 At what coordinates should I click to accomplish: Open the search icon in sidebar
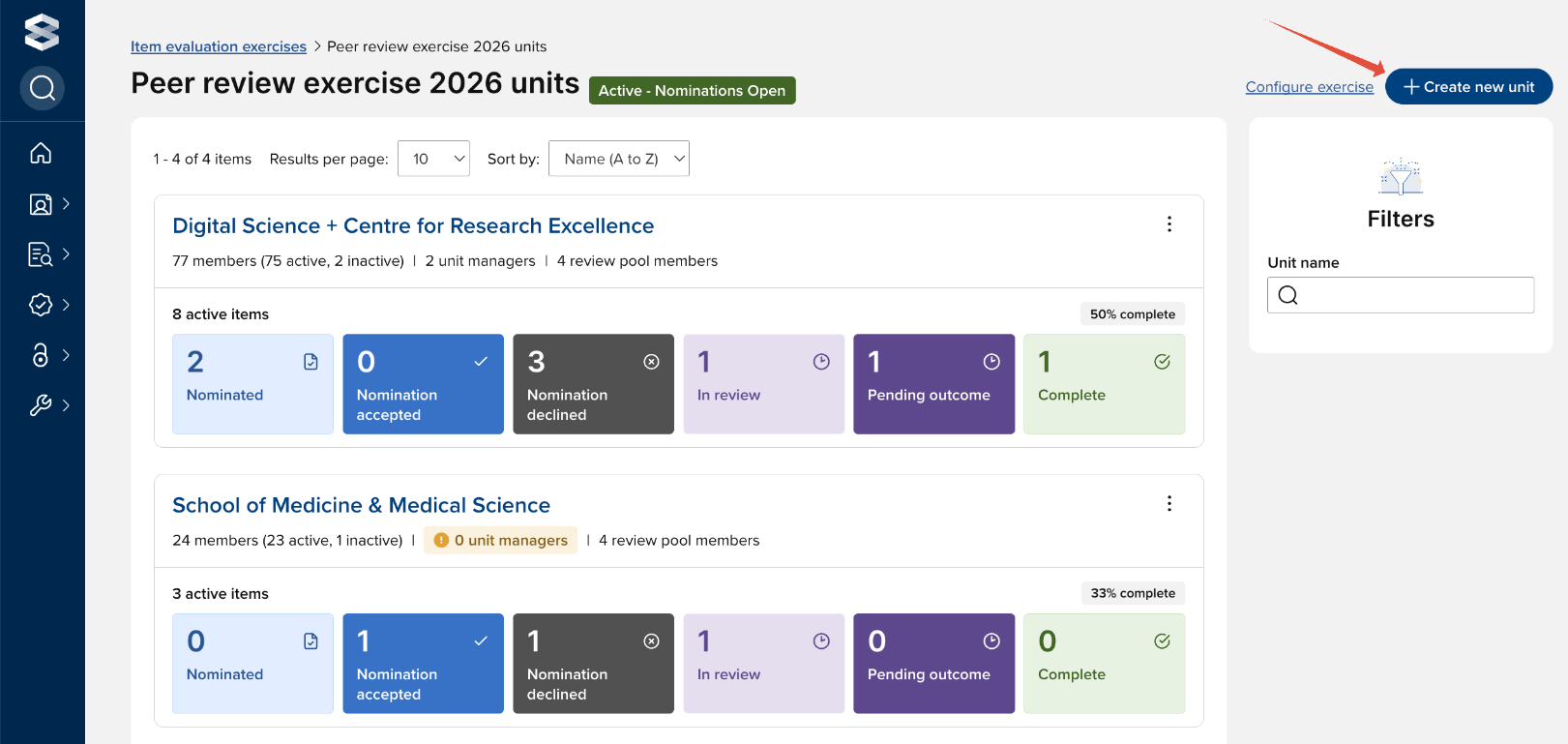(x=42, y=88)
